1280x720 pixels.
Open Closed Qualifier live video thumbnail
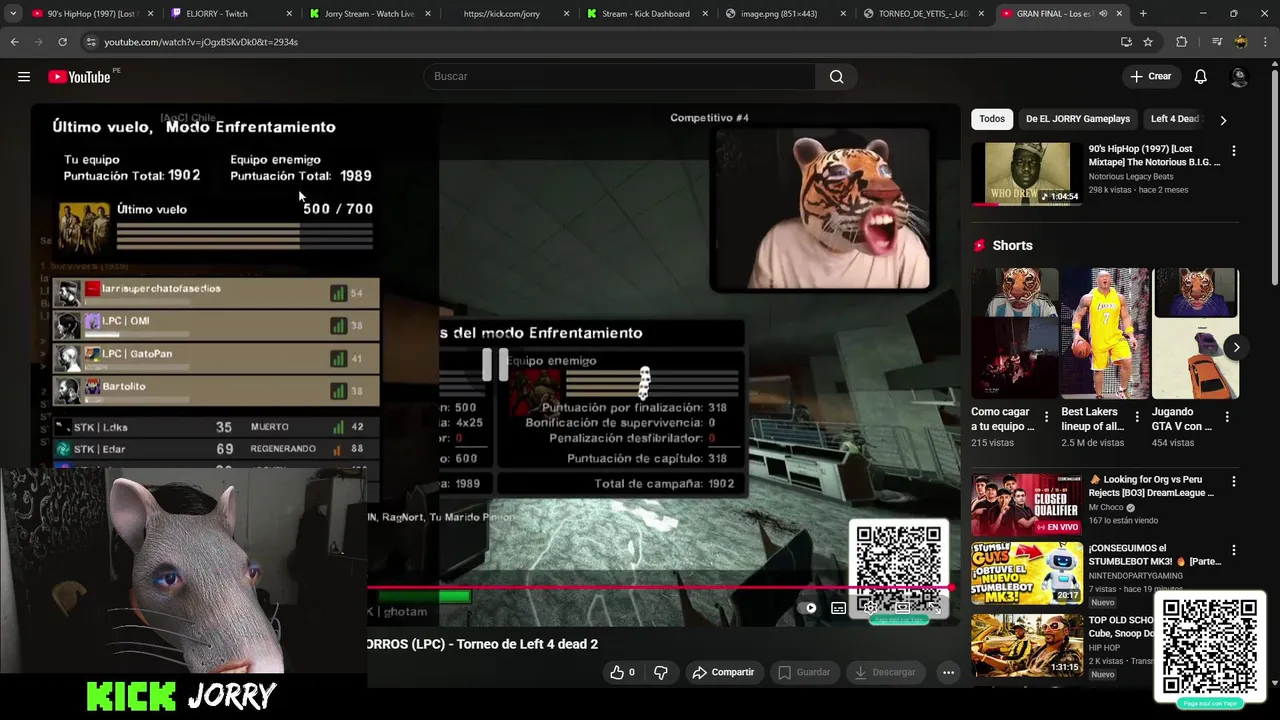(x=1027, y=505)
